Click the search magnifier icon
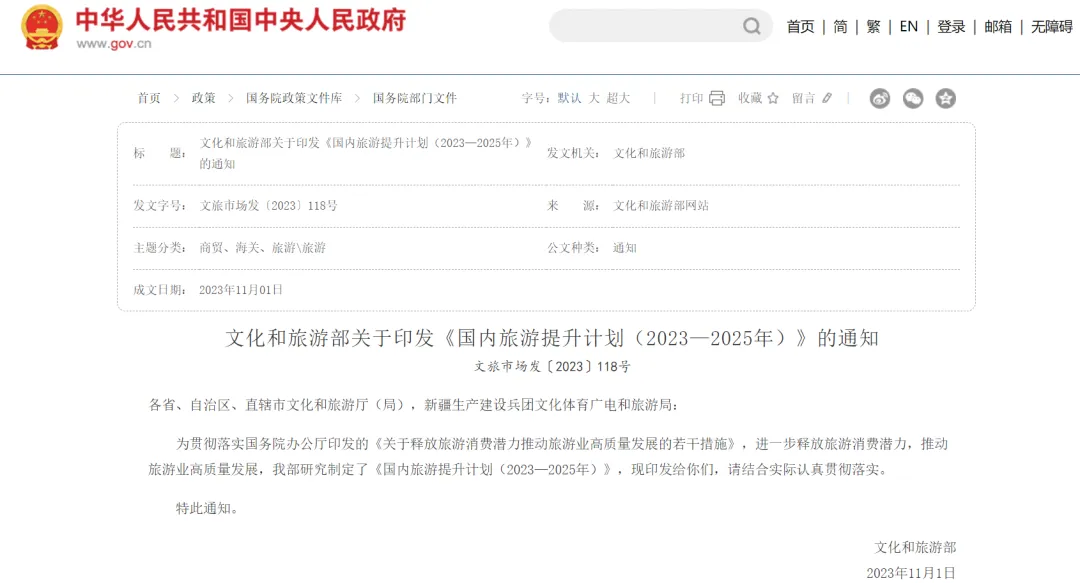Viewport: 1080px width, 583px height. [751, 26]
